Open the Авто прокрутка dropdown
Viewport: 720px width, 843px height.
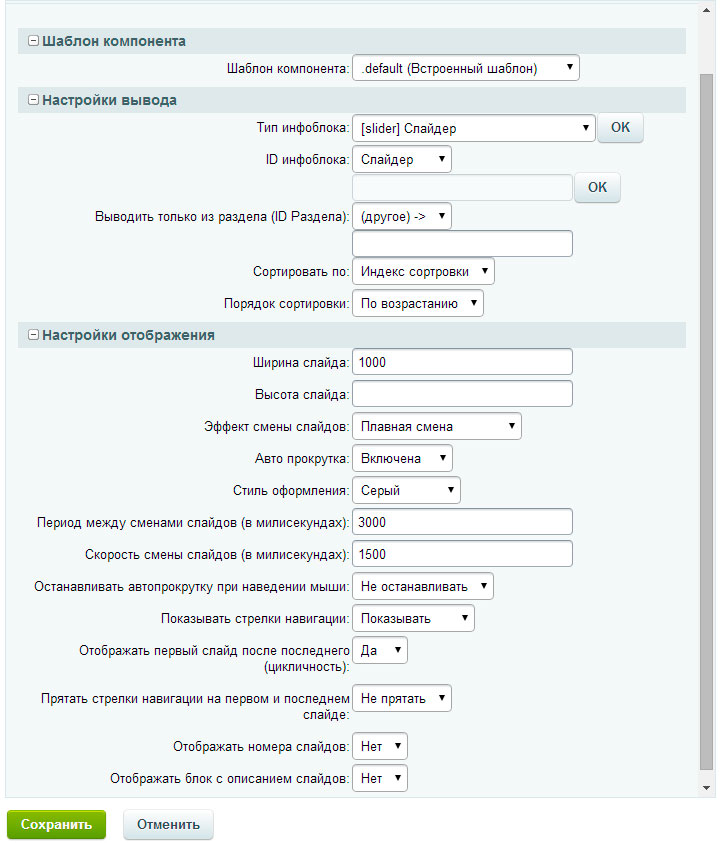tap(402, 458)
